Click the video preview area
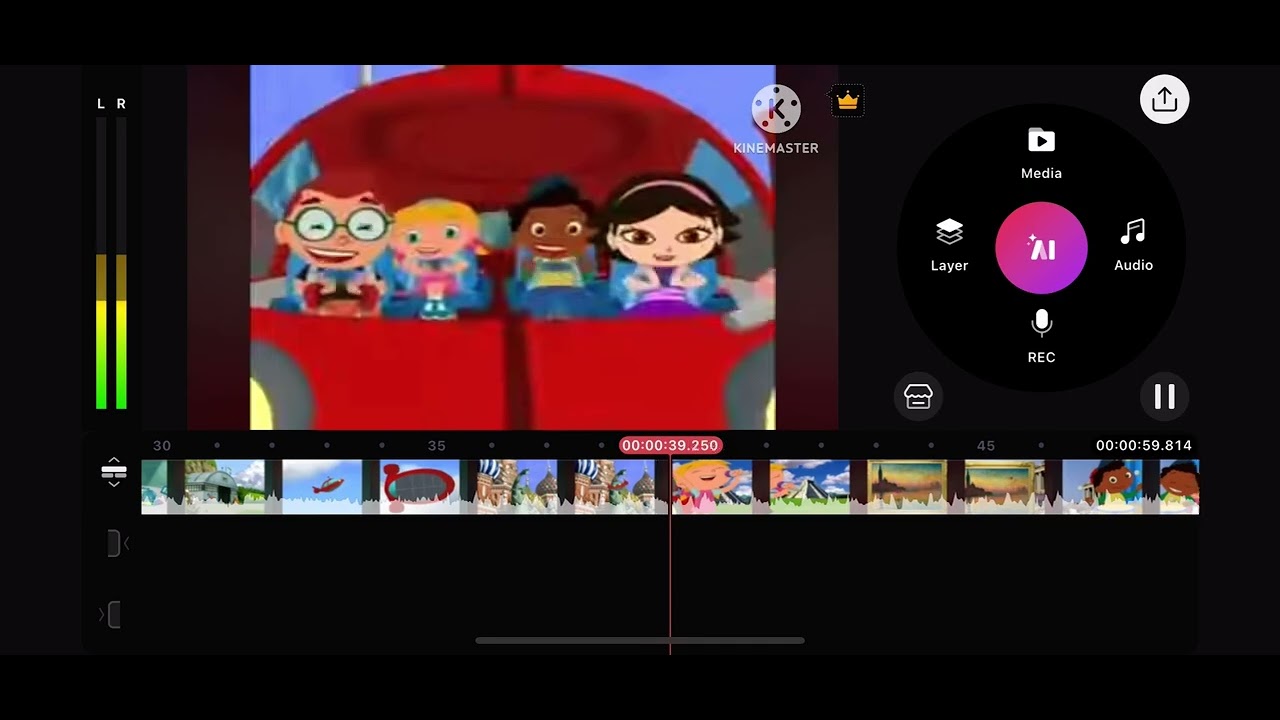 point(512,248)
